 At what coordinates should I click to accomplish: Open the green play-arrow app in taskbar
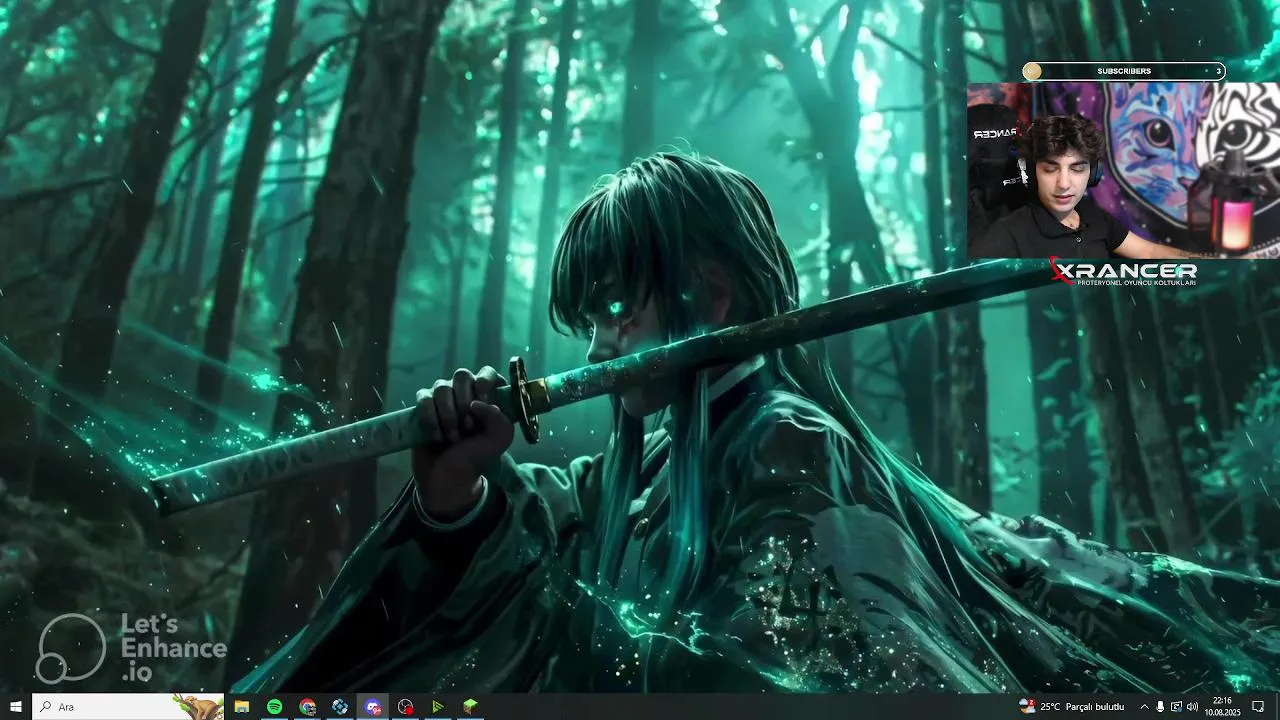438,707
